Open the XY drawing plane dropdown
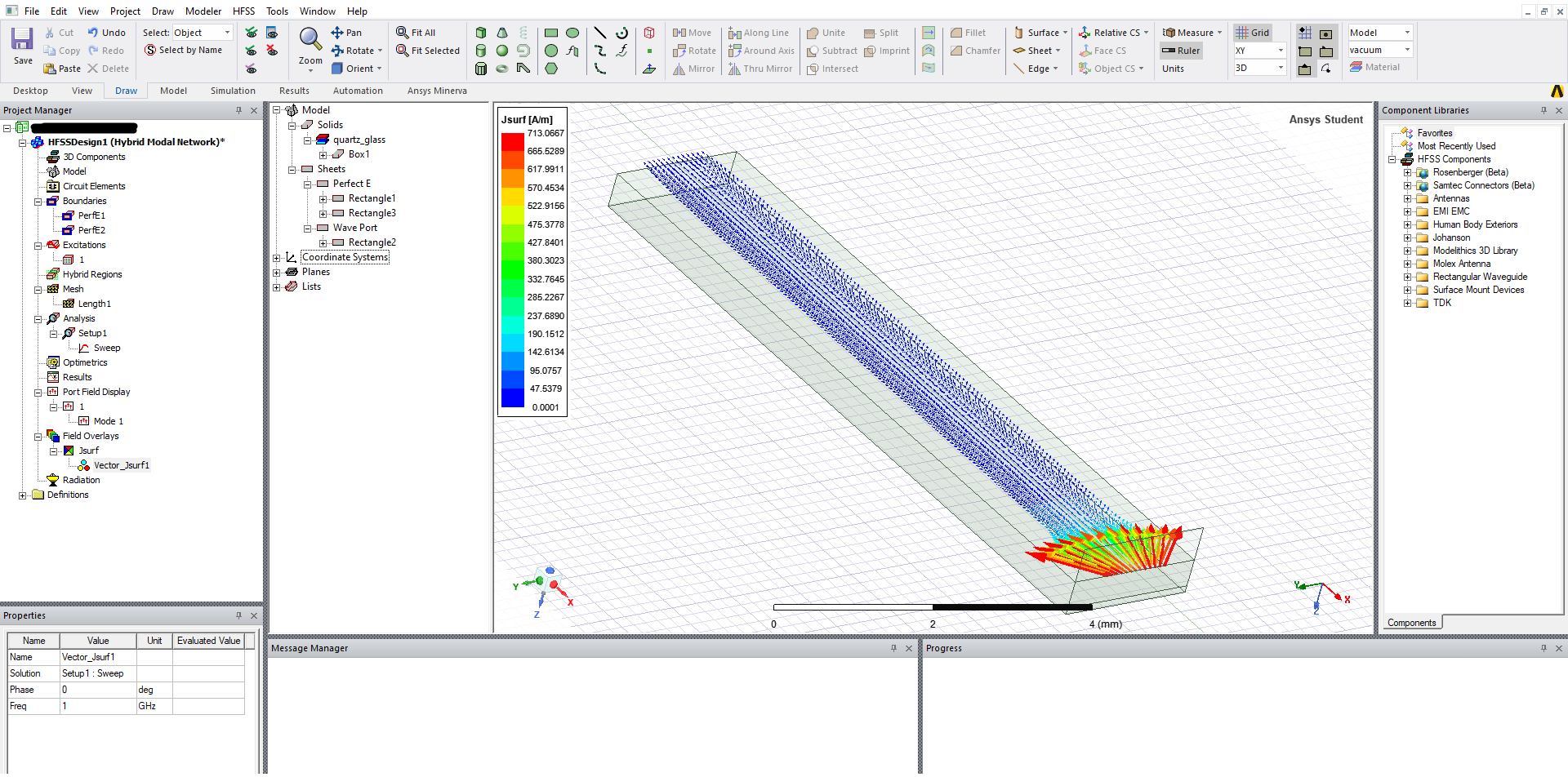This screenshot has width=1568, height=777. click(x=1259, y=51)
